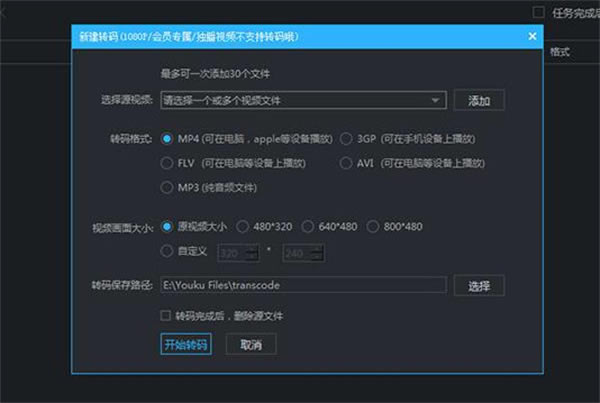The height and width of the screenshot is (403, 600).
Task: Click the custom height field 240
Action: coord(304,253)
